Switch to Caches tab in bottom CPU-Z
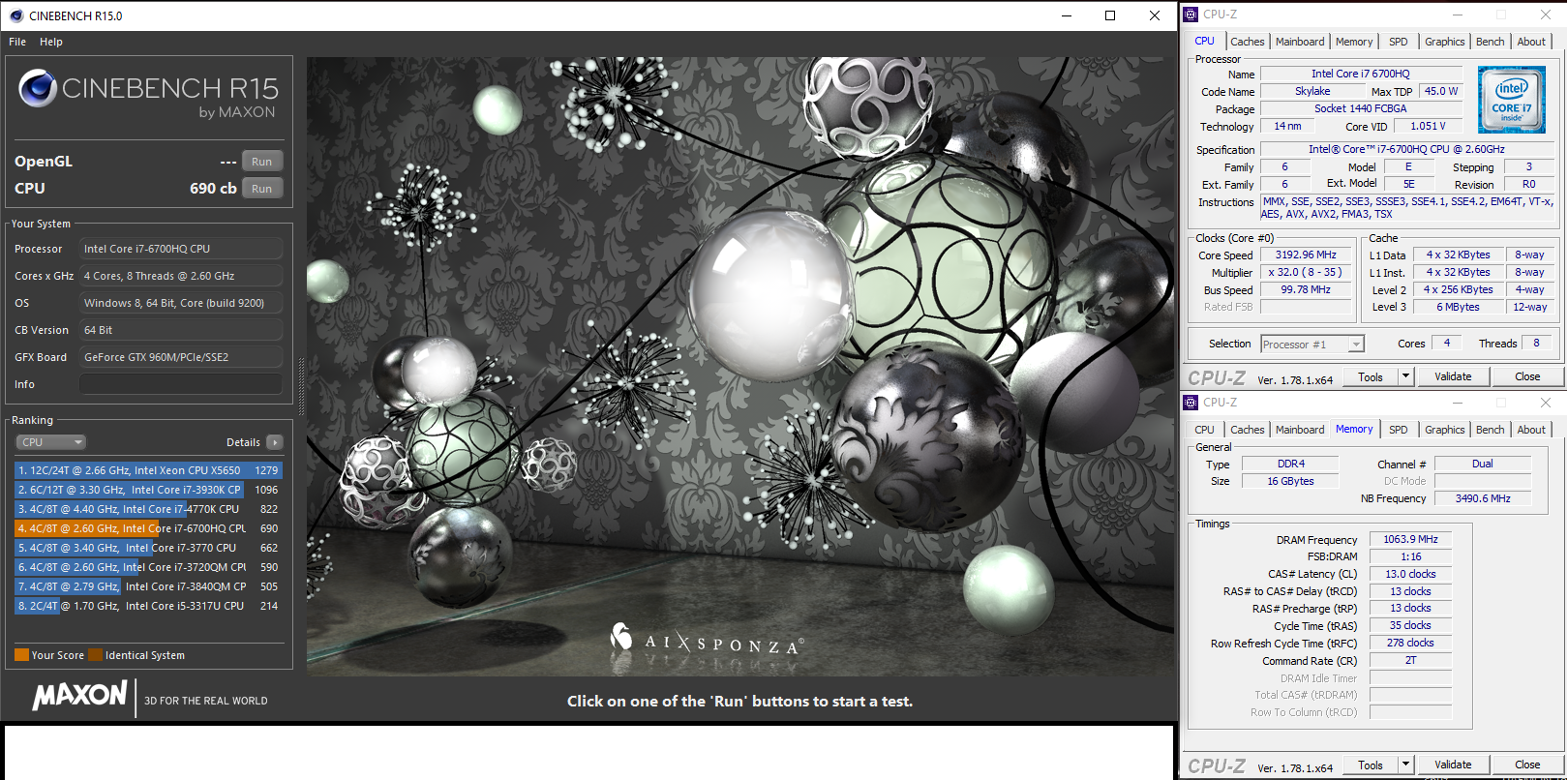Screen dimensions: 1568x780 tap(1247, 430)
